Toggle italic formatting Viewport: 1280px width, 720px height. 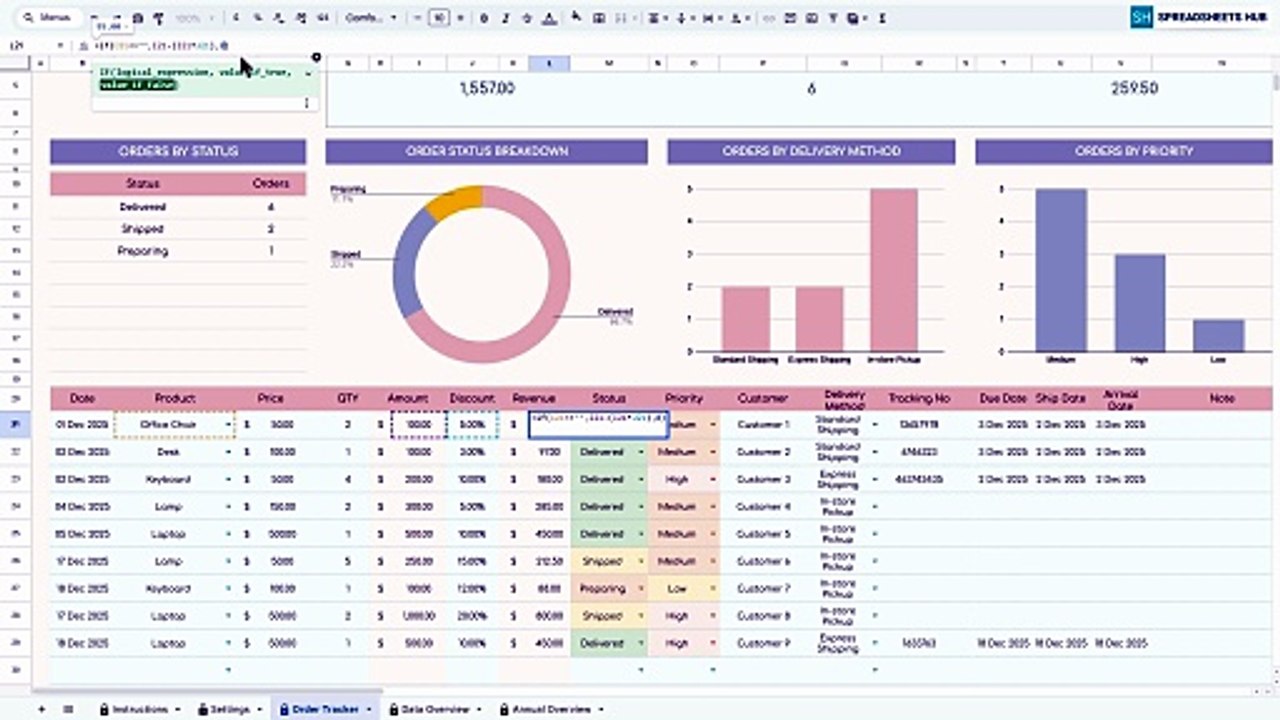tap(505, 18)
